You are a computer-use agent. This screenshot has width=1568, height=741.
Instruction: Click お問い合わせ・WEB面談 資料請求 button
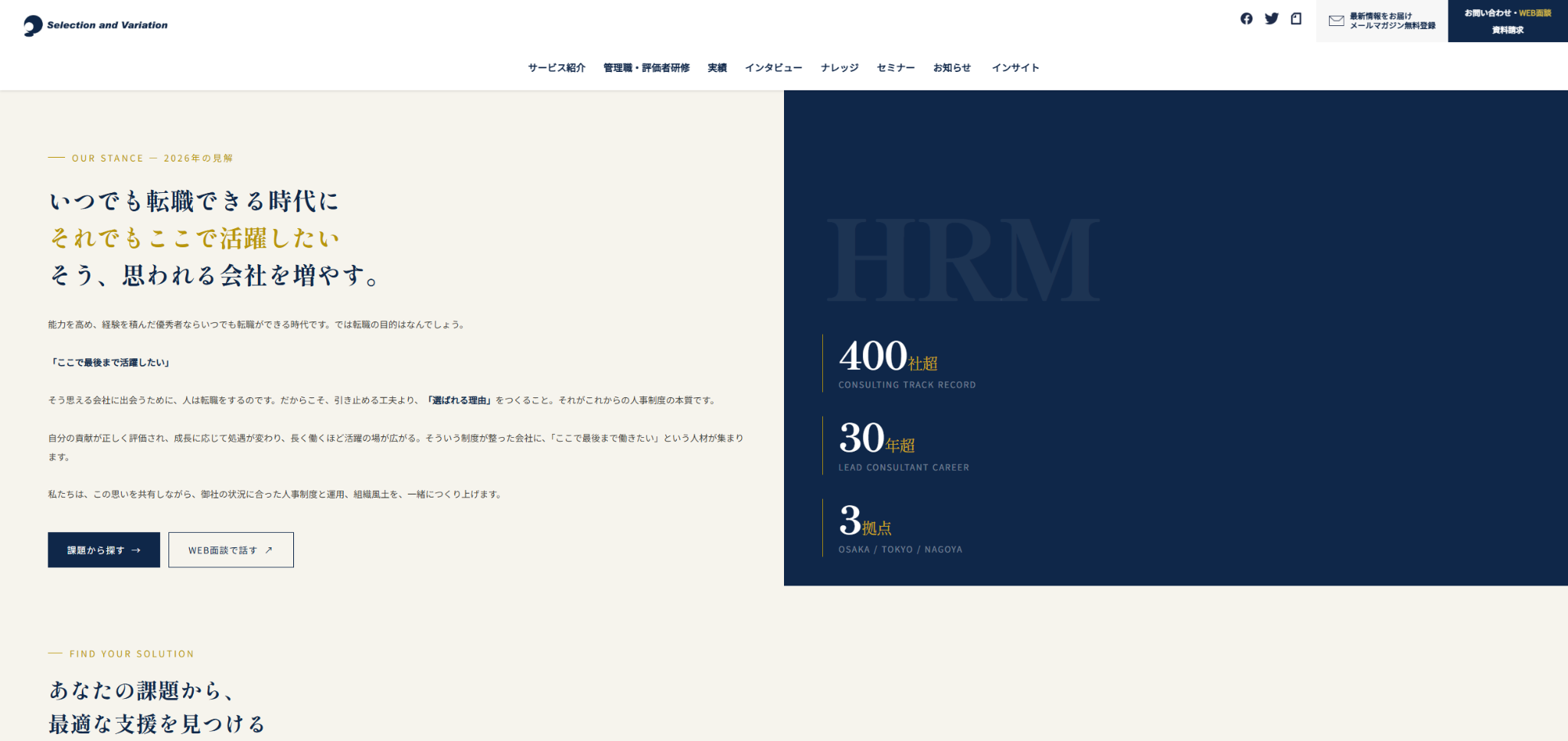pos(1508,21)
